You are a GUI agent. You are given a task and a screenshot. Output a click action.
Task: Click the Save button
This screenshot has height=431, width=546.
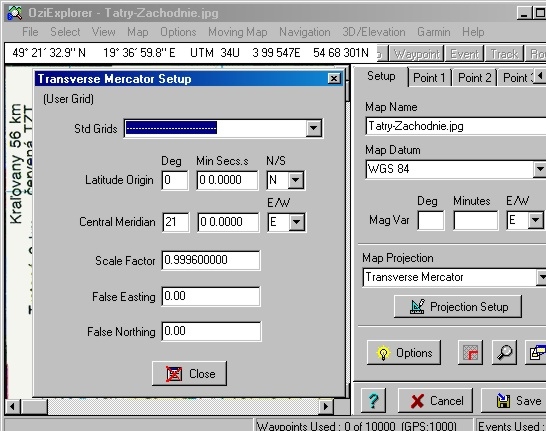[515, 400]
